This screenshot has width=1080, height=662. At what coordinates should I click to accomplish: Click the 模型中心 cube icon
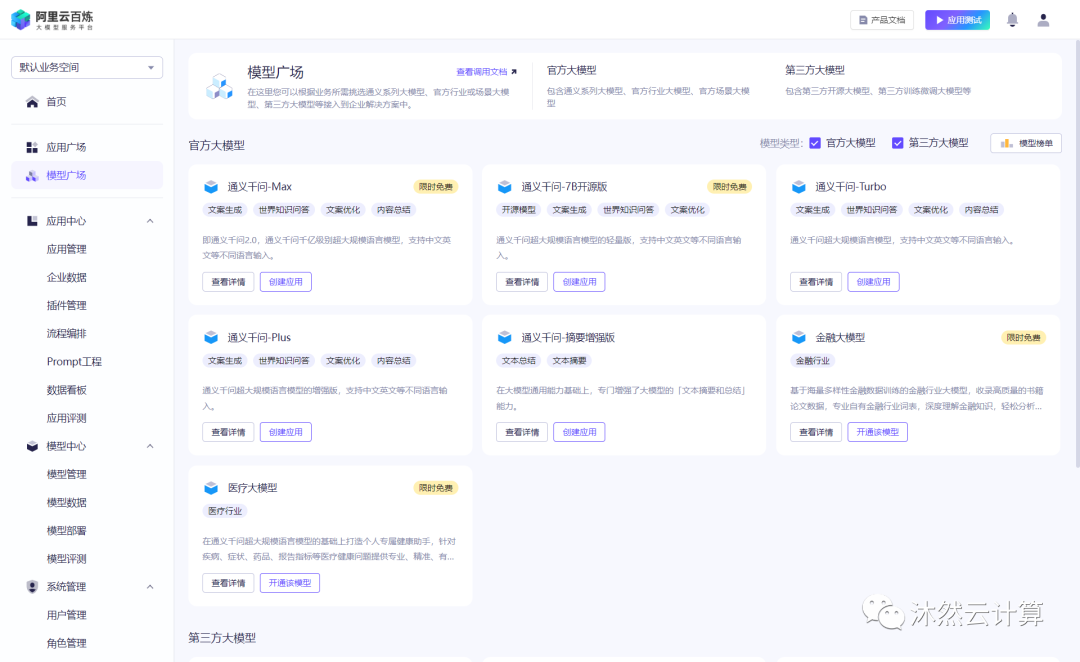(x=32, y=446)
